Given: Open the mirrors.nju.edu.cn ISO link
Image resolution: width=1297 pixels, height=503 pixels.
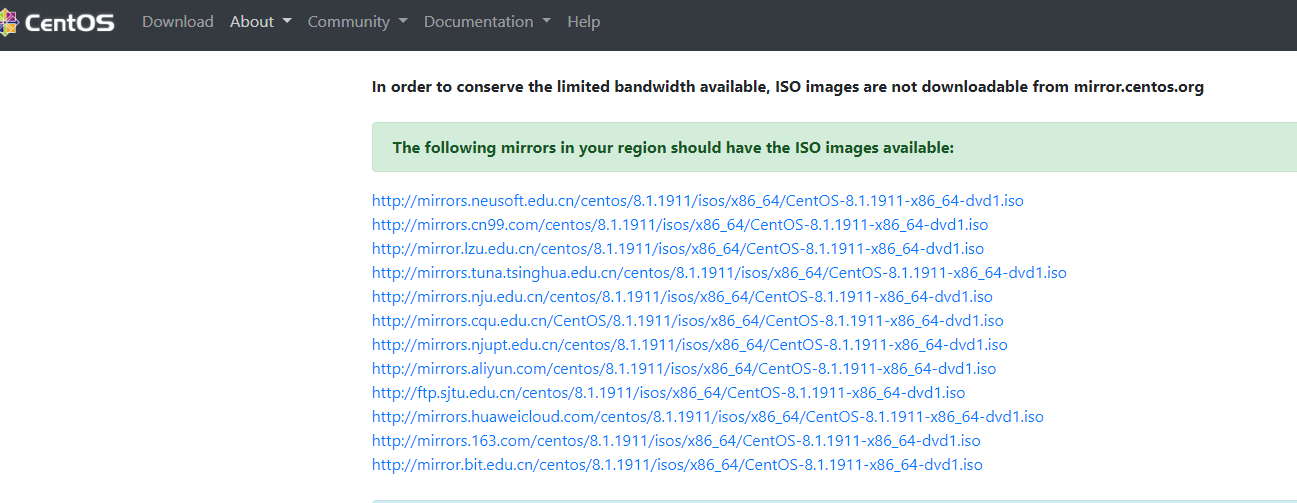Looking at the screenshot, I should (x=682, y=297).
